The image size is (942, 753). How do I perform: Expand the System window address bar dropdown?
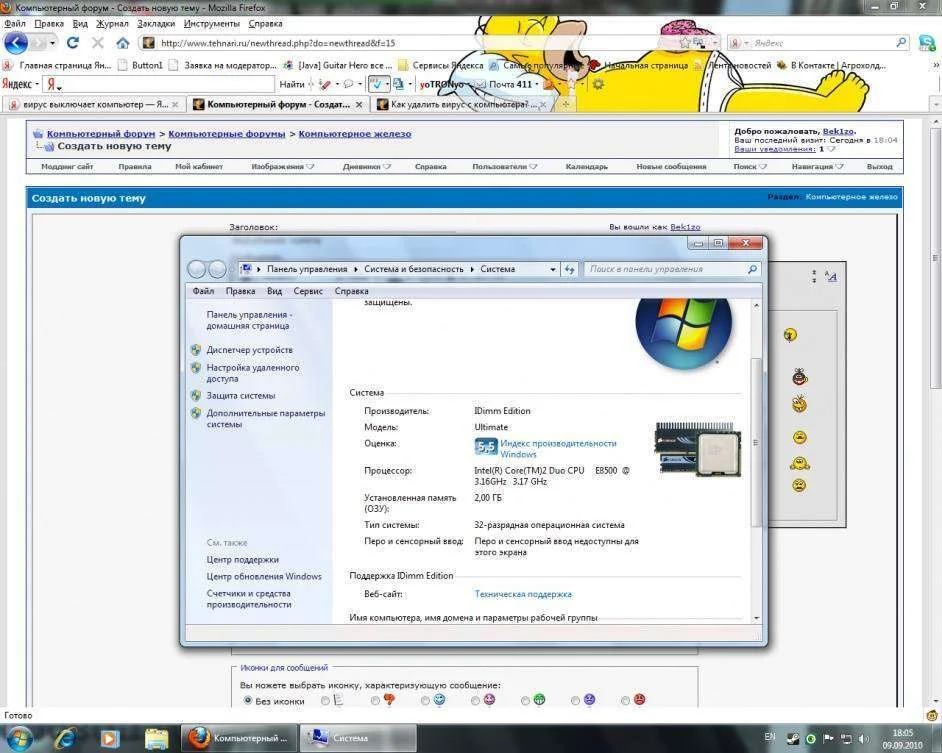(x=553, y=269)
